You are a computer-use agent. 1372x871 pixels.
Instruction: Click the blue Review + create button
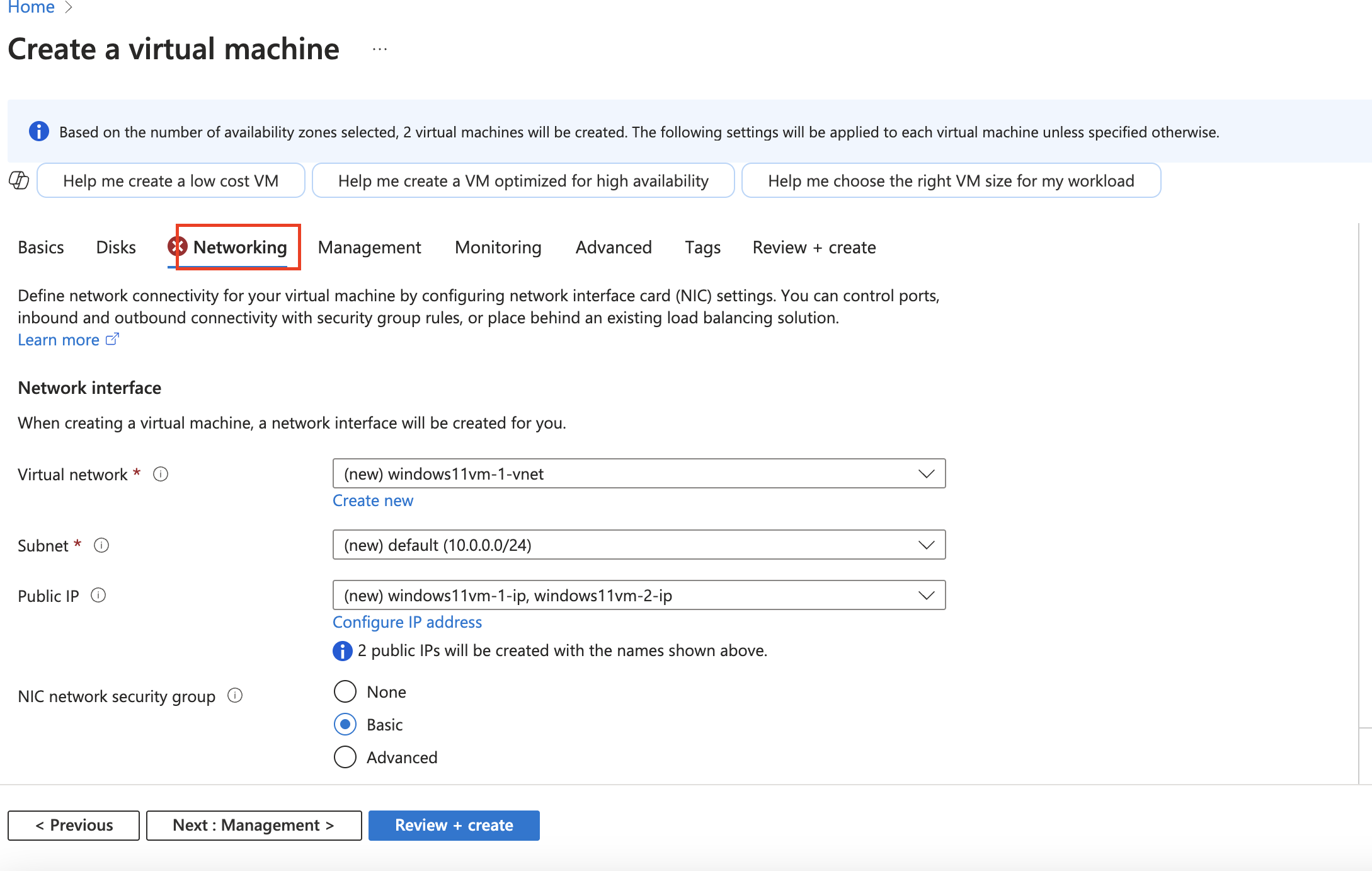tap(454, 825)
